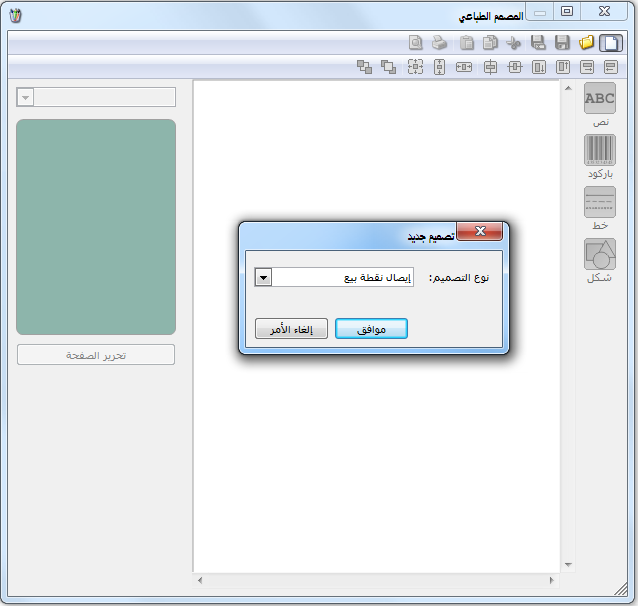Click the align bottom down-arrow icon

coord(539,67)
